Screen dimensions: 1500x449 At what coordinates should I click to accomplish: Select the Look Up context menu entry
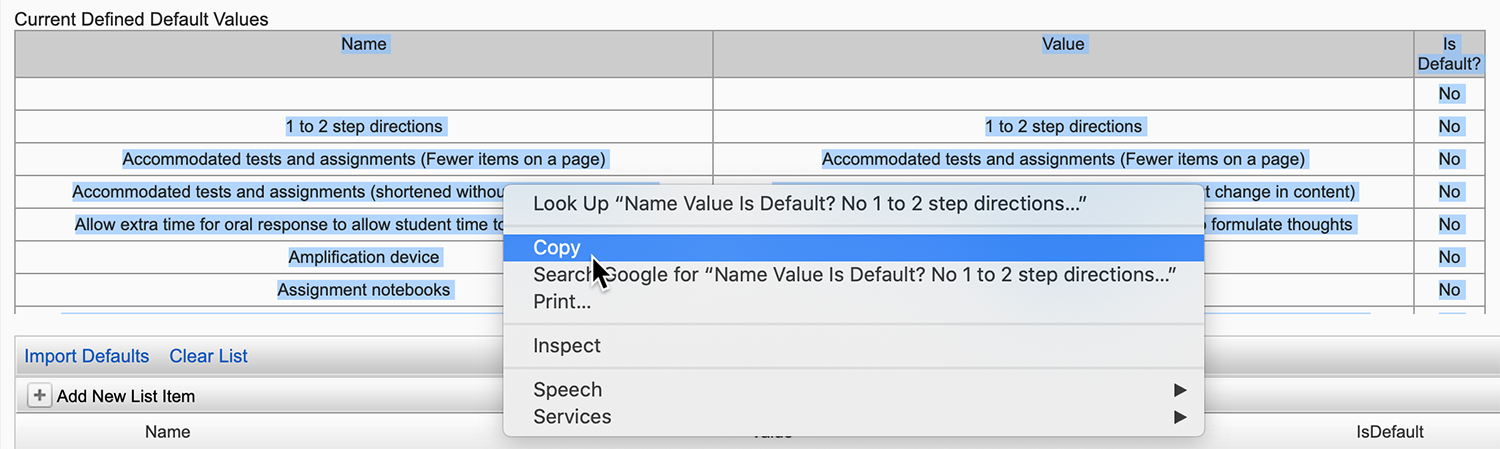[809, 203]
